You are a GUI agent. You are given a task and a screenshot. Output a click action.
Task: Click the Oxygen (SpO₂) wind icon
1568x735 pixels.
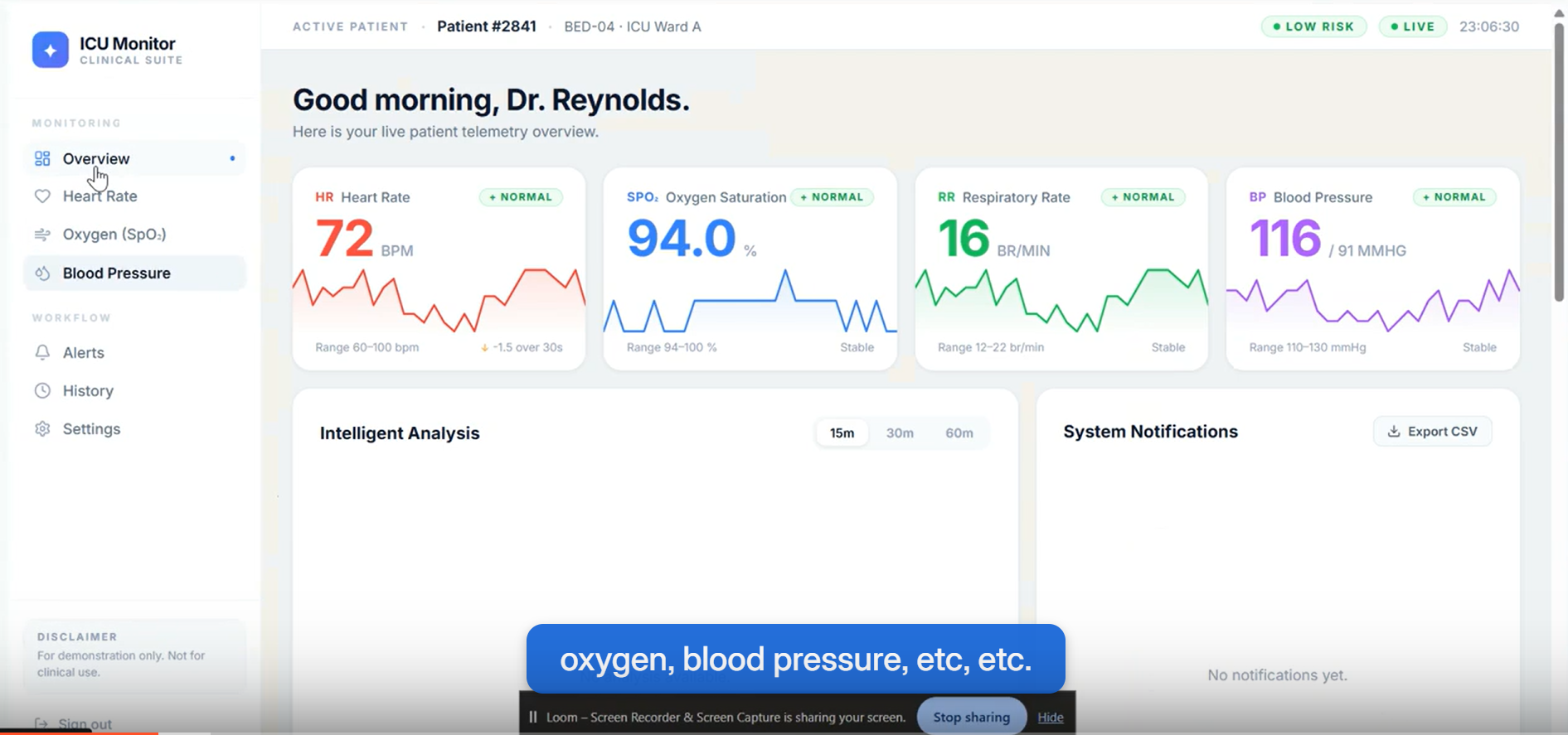point(42,235)
